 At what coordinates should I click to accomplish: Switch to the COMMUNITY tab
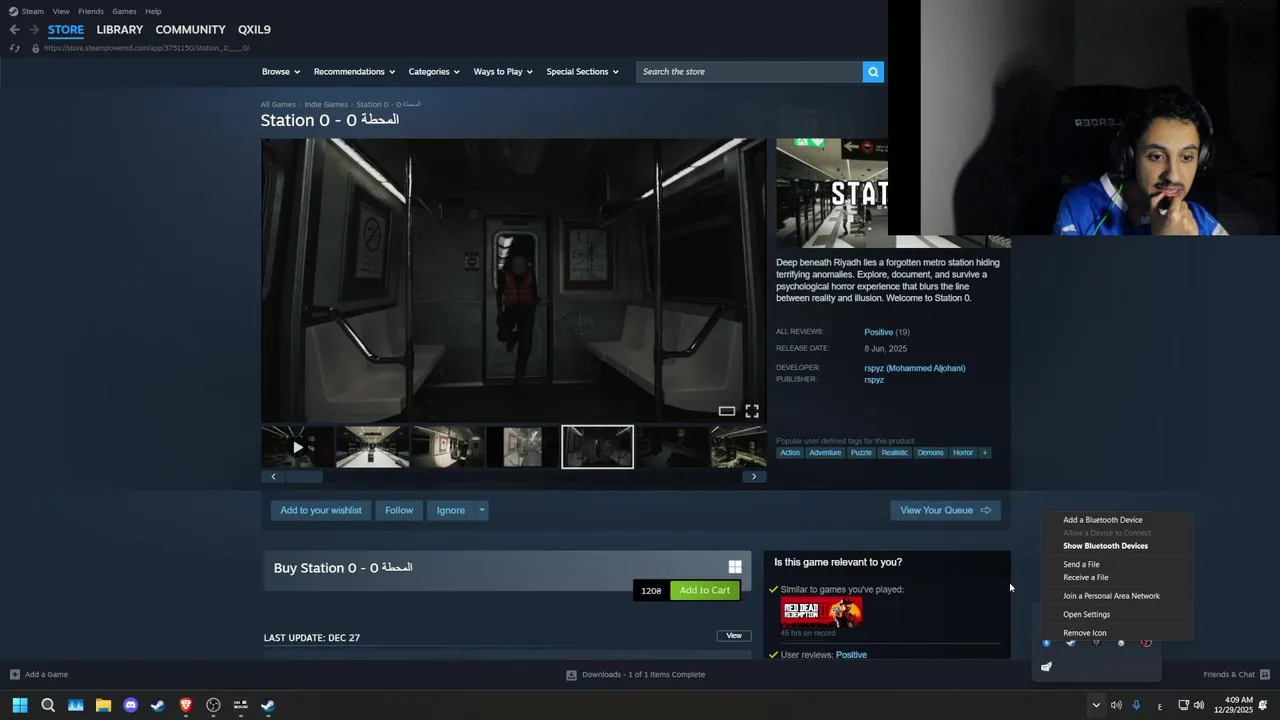190,30
